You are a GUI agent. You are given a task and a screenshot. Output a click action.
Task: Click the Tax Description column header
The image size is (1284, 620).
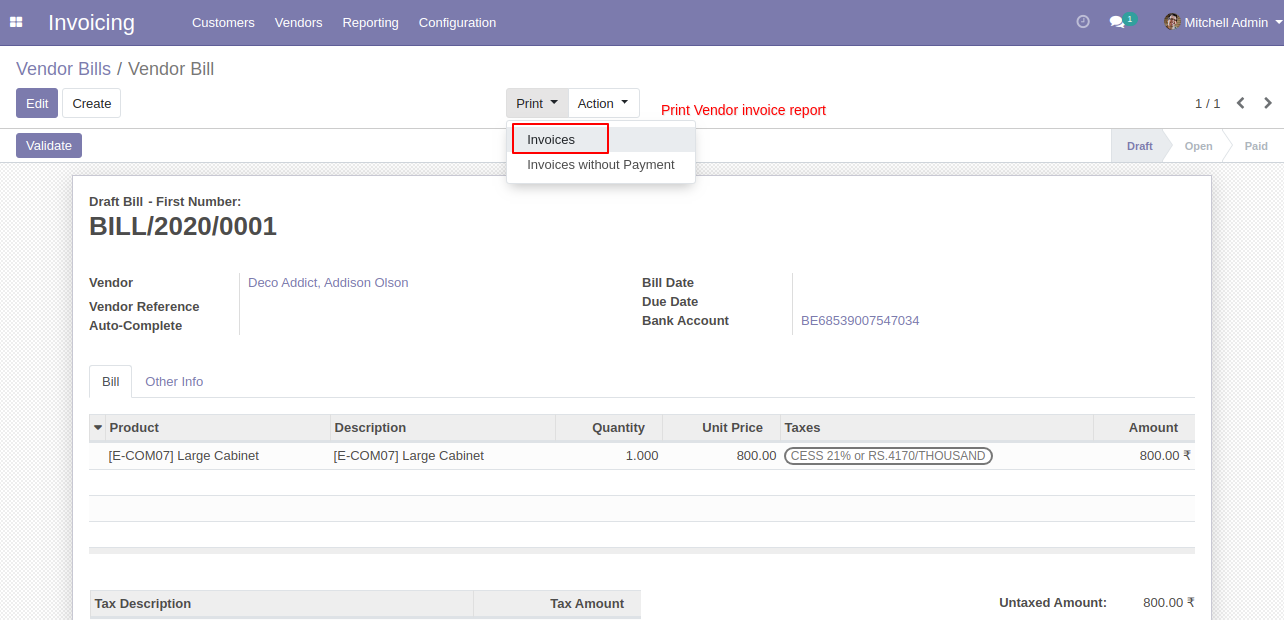pos(281,604)
